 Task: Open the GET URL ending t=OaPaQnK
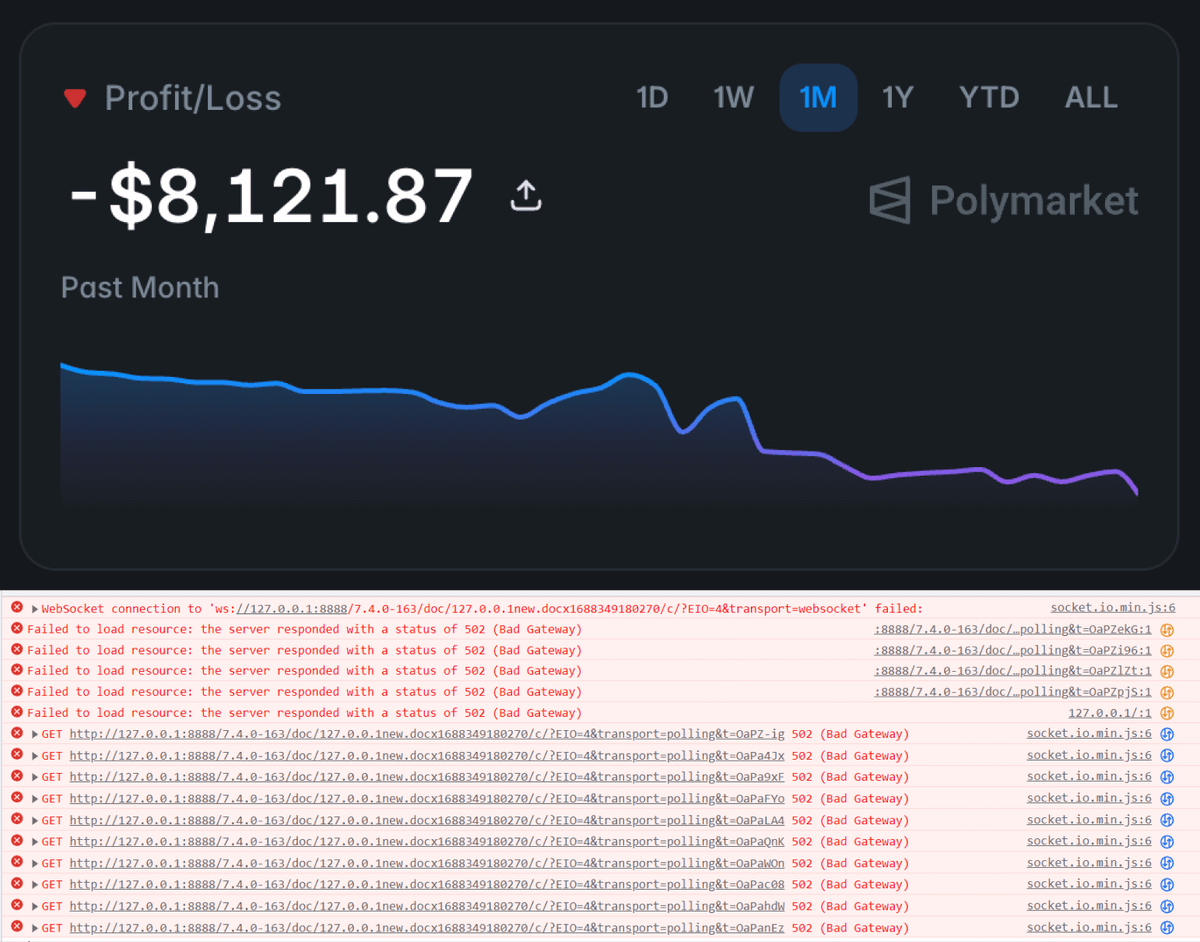[427, 841]
